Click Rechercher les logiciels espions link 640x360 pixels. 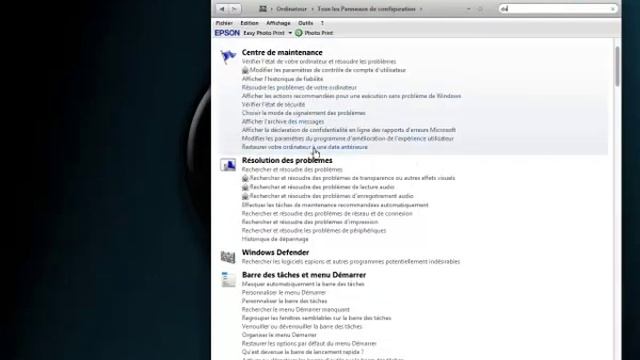[x=351, y=262]
